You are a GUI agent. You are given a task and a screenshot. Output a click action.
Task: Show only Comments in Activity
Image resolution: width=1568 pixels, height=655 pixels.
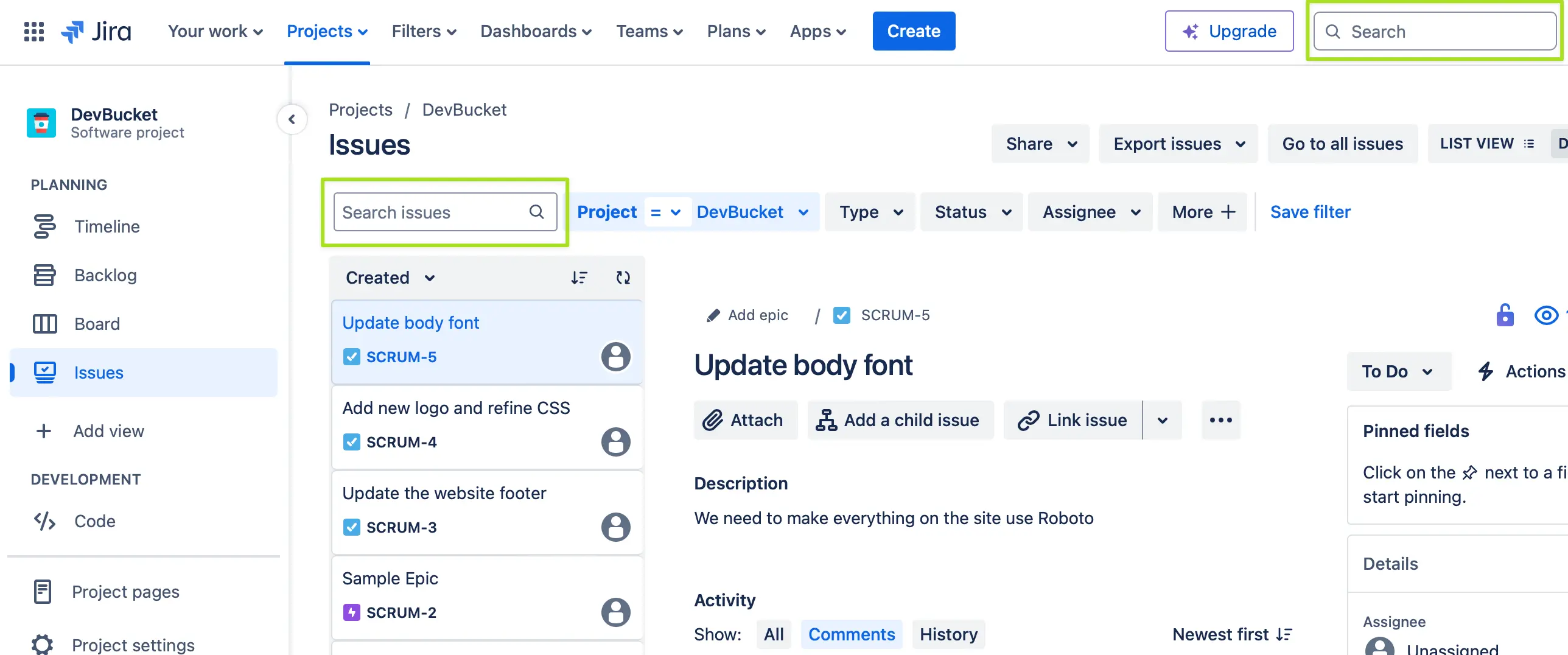tap(851, 634)
